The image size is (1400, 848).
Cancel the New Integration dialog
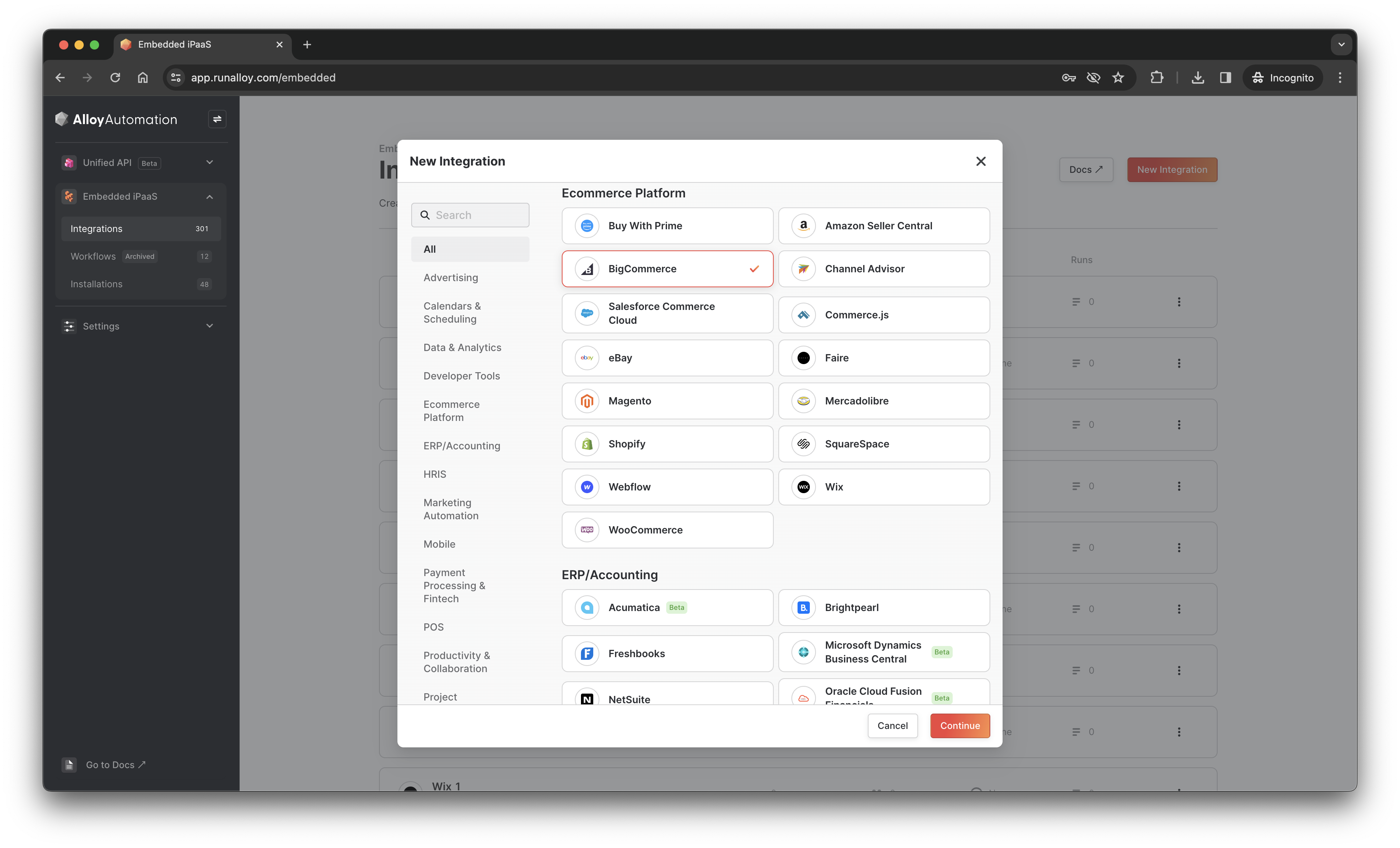pyautogui.click(x=892, y=726)
